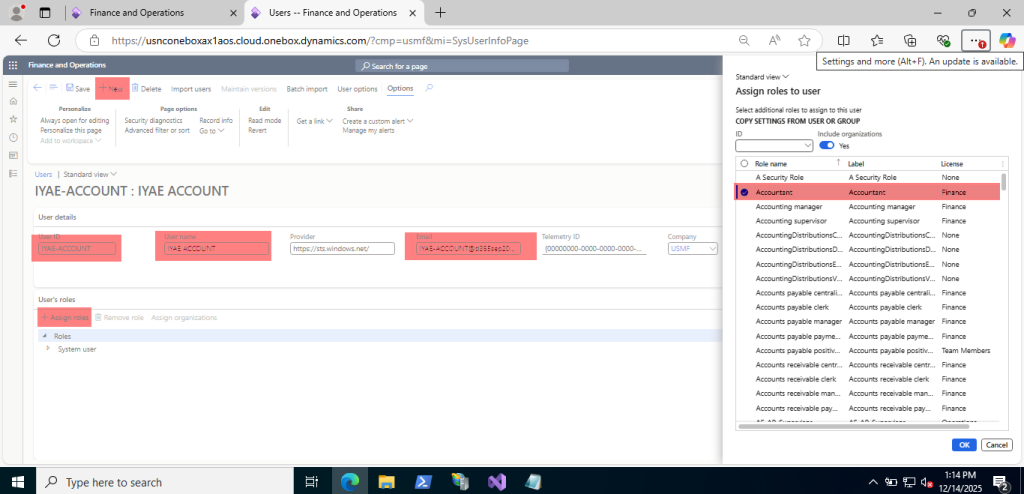Open Workspaces icon in left sidebar

tap(13, 155)
